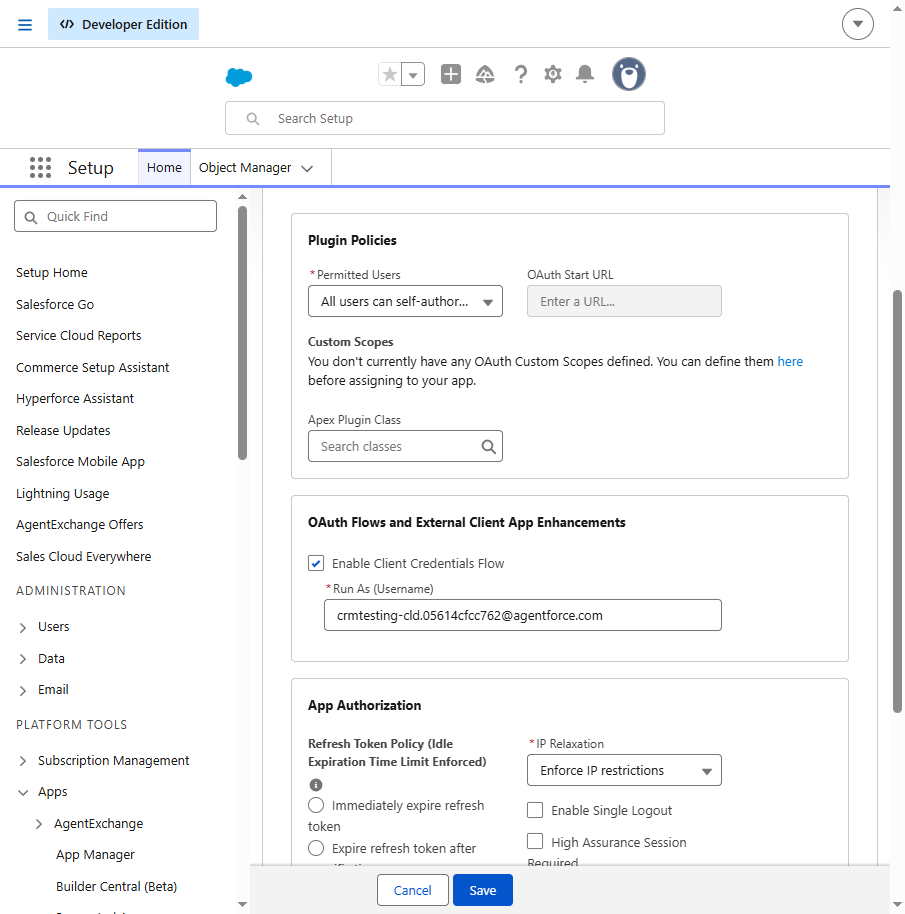Open notifications bell
Viewport: 905px width, 914px height.
point(584,74)
